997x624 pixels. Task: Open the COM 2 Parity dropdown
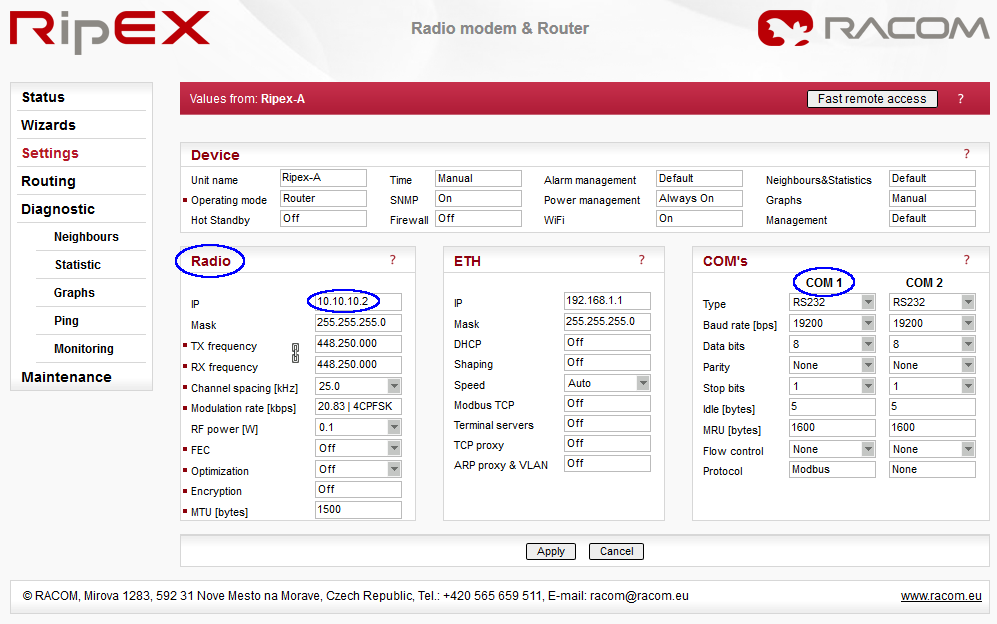point(967,366)
